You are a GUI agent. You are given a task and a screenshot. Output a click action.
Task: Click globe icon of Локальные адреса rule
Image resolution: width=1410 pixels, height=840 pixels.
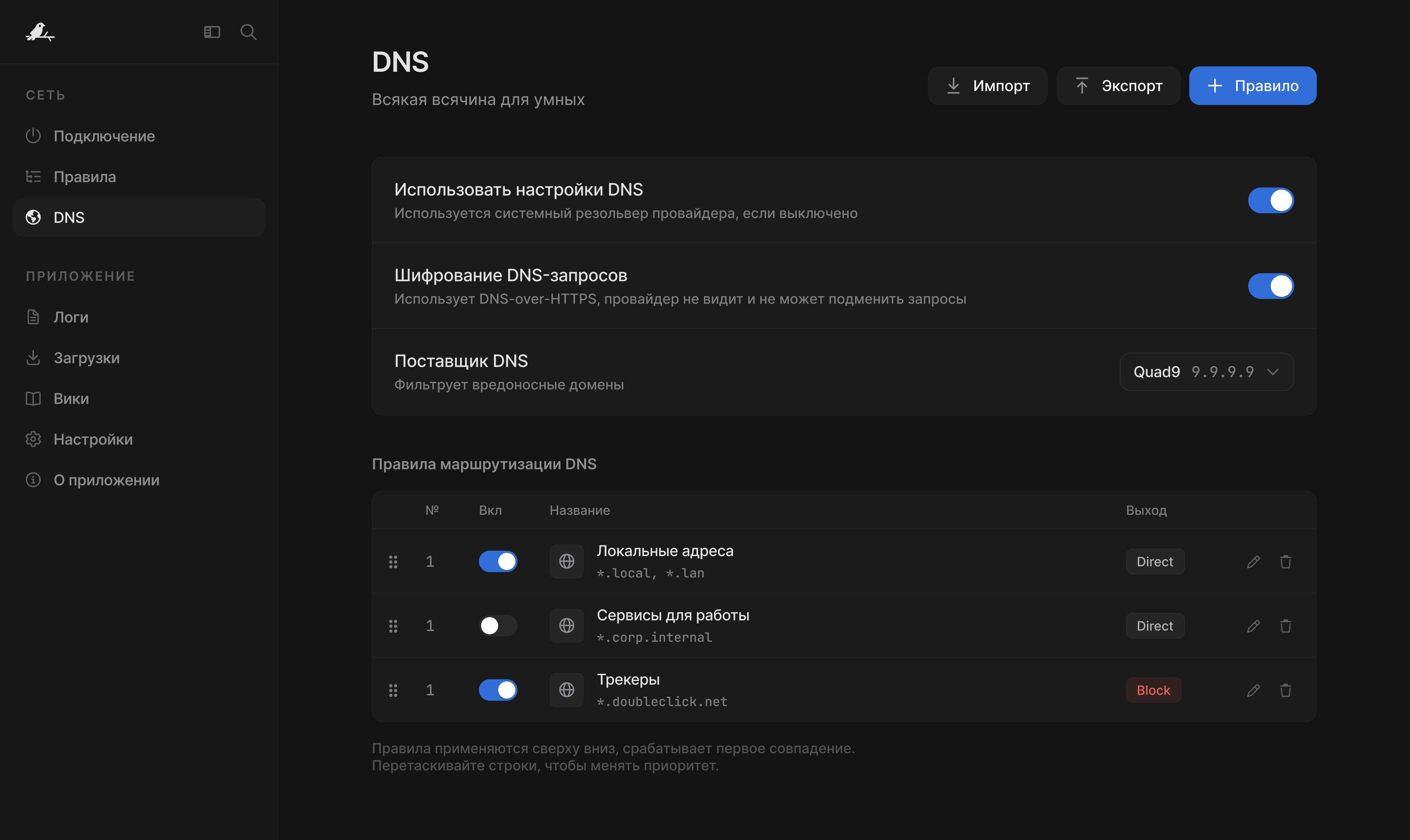[x=566, y=561]
